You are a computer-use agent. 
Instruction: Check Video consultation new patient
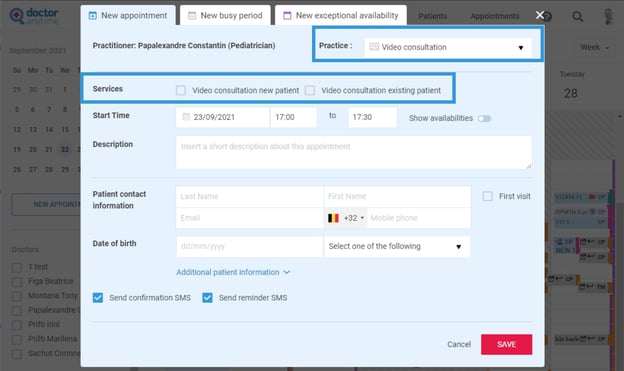[181, 90]
